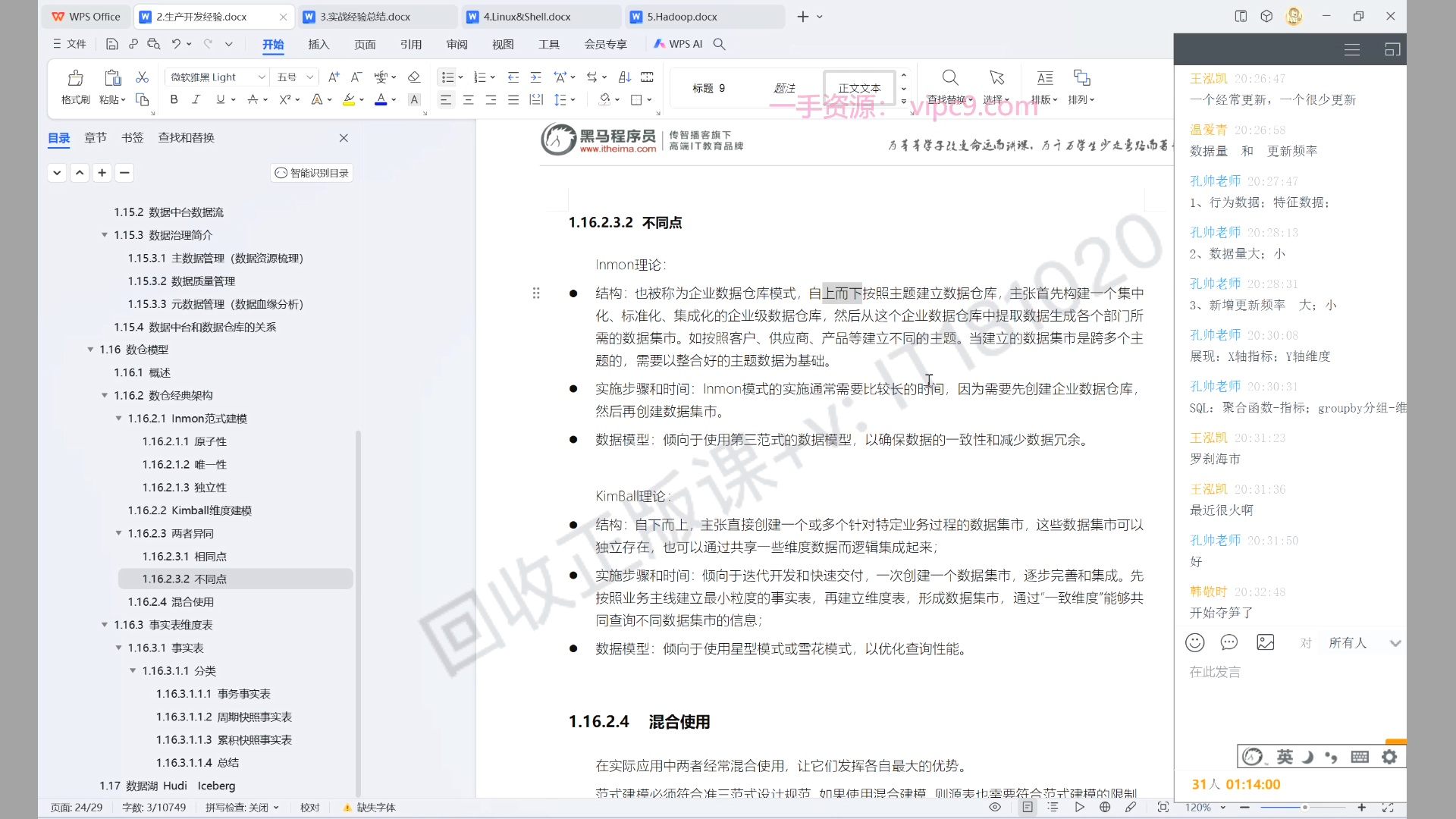1456x819 pixels.
Task: Click the Increase Font Size icon
Action: 334,77
